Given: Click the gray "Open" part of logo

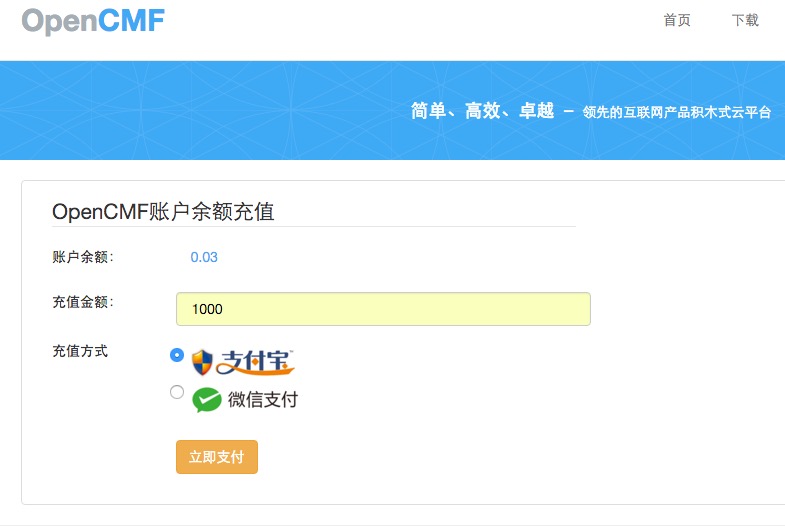Looking at the screenshot, I should [60, 22].
